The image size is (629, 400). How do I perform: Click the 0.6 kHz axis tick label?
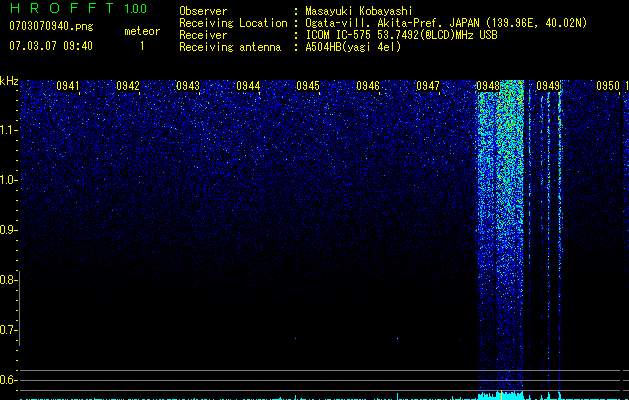[x=9, y=380]
